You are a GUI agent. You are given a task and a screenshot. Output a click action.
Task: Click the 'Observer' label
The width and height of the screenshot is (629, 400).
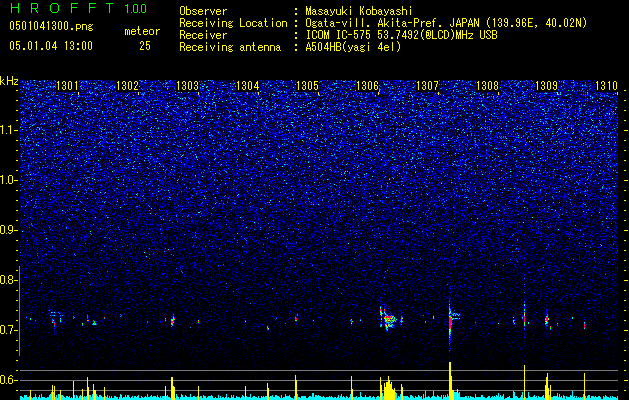[203, 11]
